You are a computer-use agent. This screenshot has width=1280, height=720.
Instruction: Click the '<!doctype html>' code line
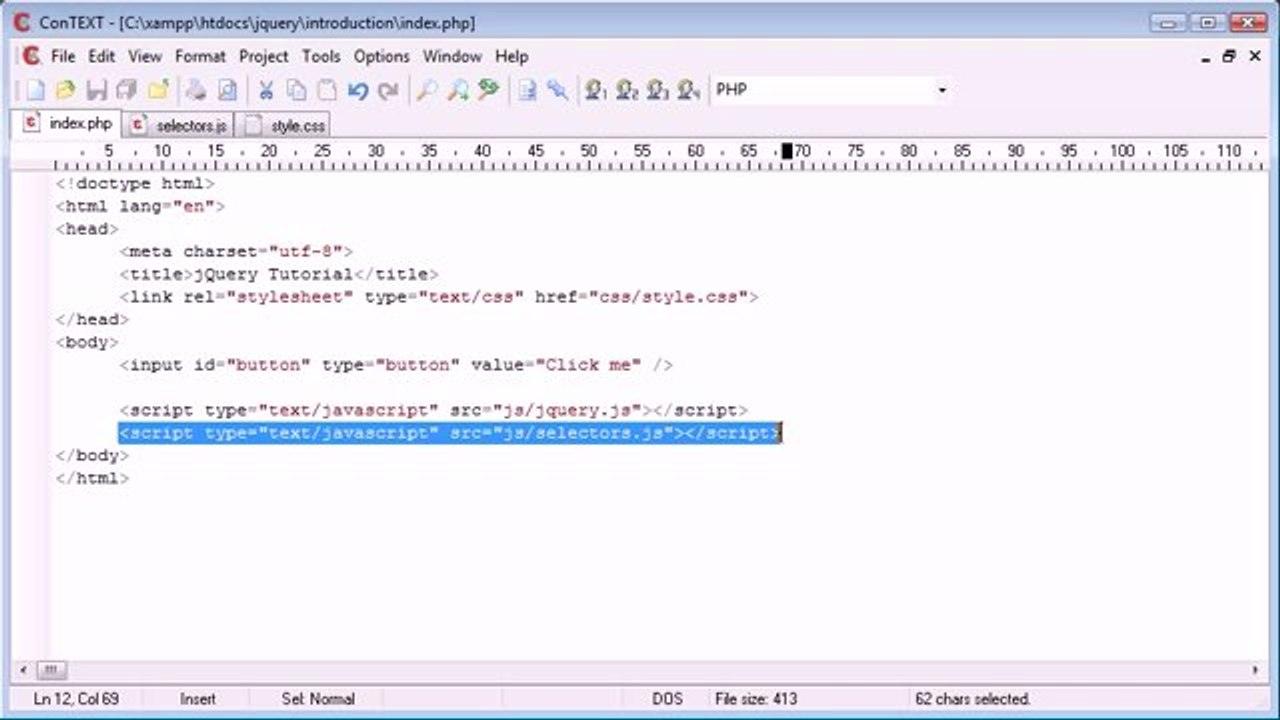coord(135,184)
